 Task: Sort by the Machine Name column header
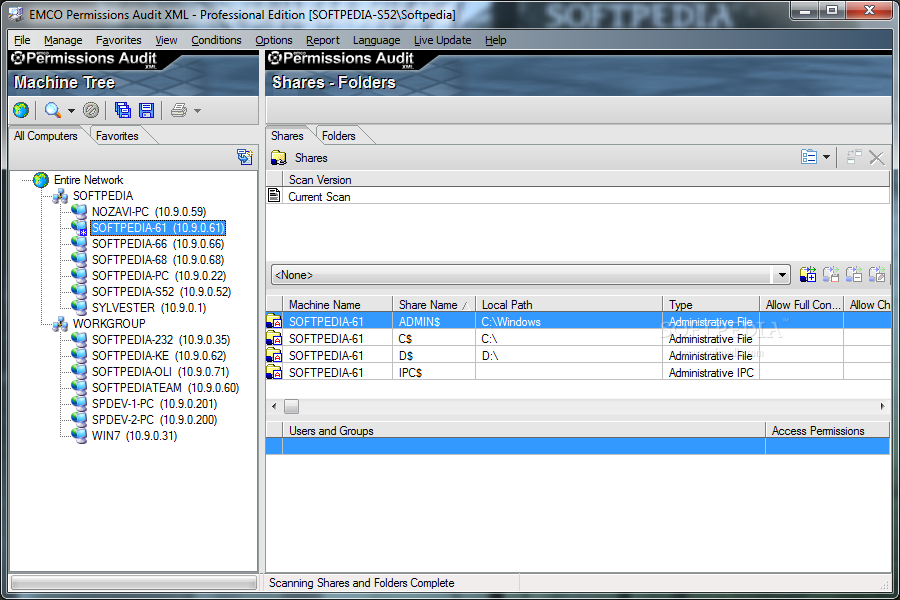[338, 305]
